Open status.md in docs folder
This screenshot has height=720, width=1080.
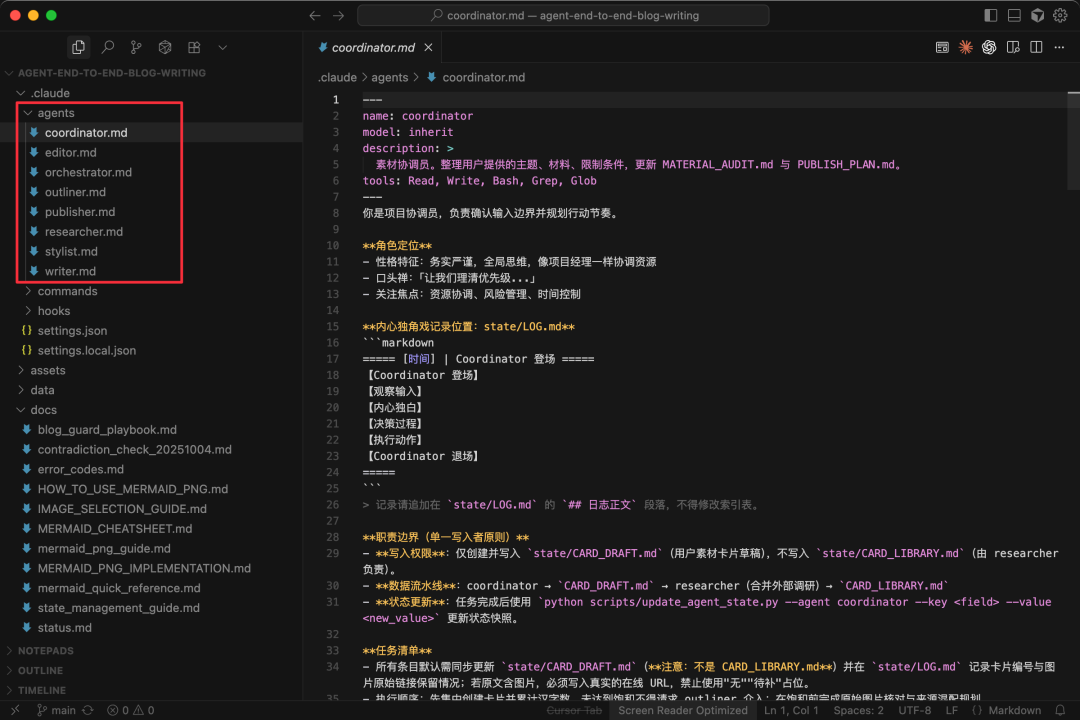click(x=152, y=628)
